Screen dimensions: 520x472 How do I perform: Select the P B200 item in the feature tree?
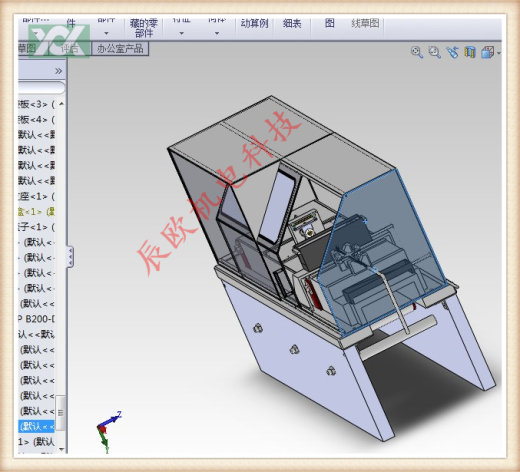[36, 319]
